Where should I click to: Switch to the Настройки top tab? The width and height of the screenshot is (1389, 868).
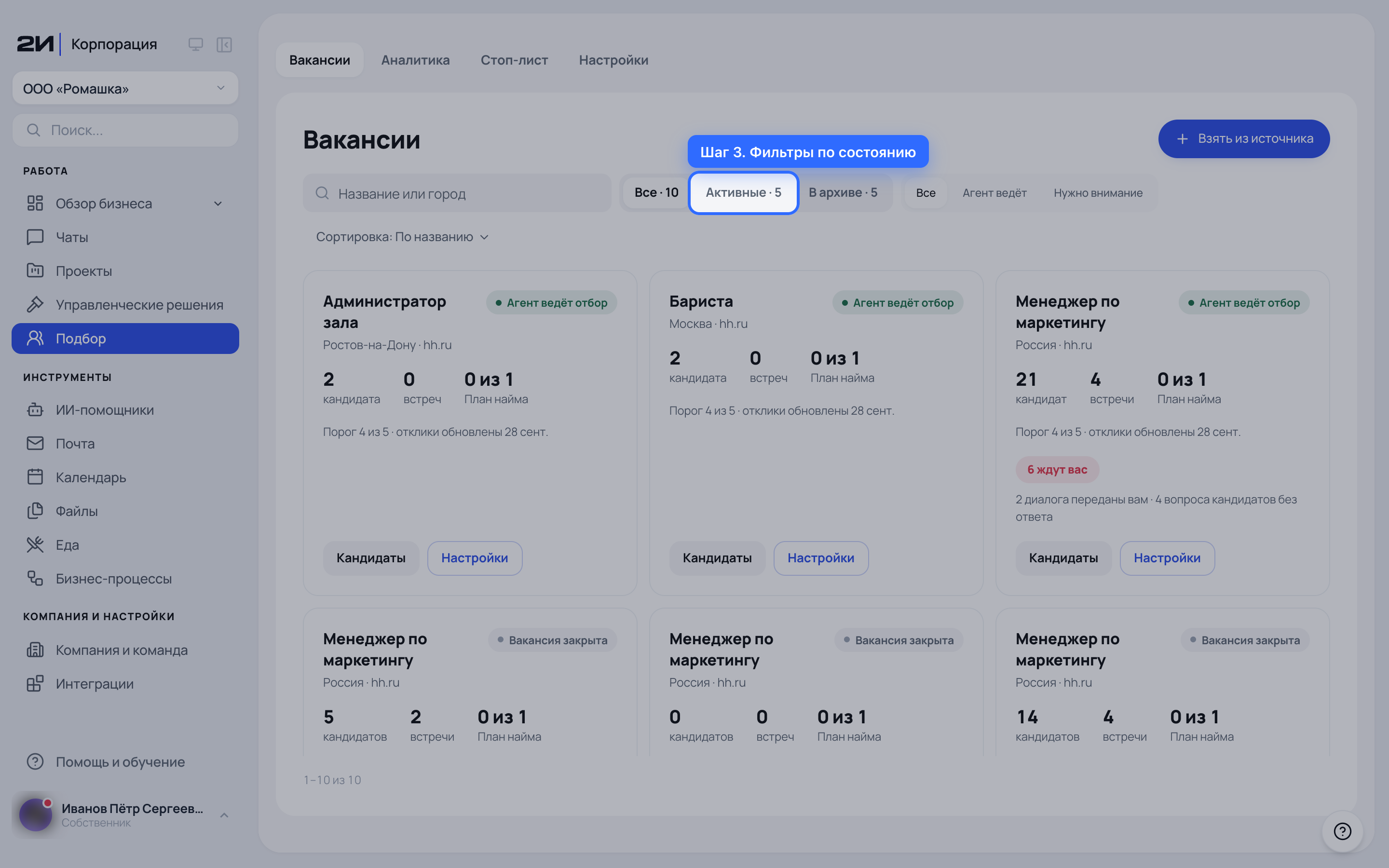613,60
